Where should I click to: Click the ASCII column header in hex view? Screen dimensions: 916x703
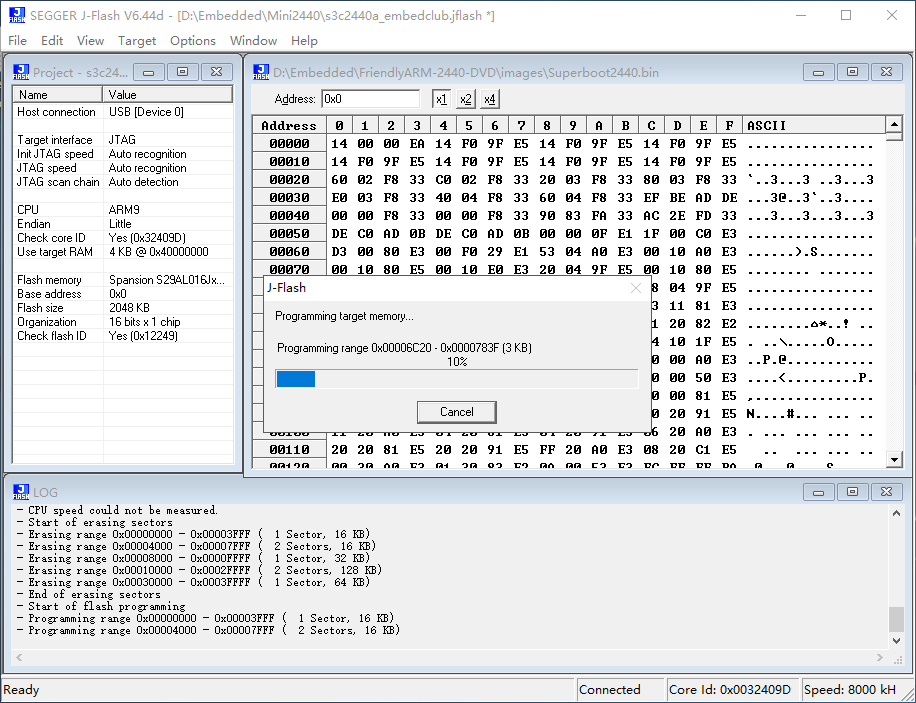click(x=814, y=126)
